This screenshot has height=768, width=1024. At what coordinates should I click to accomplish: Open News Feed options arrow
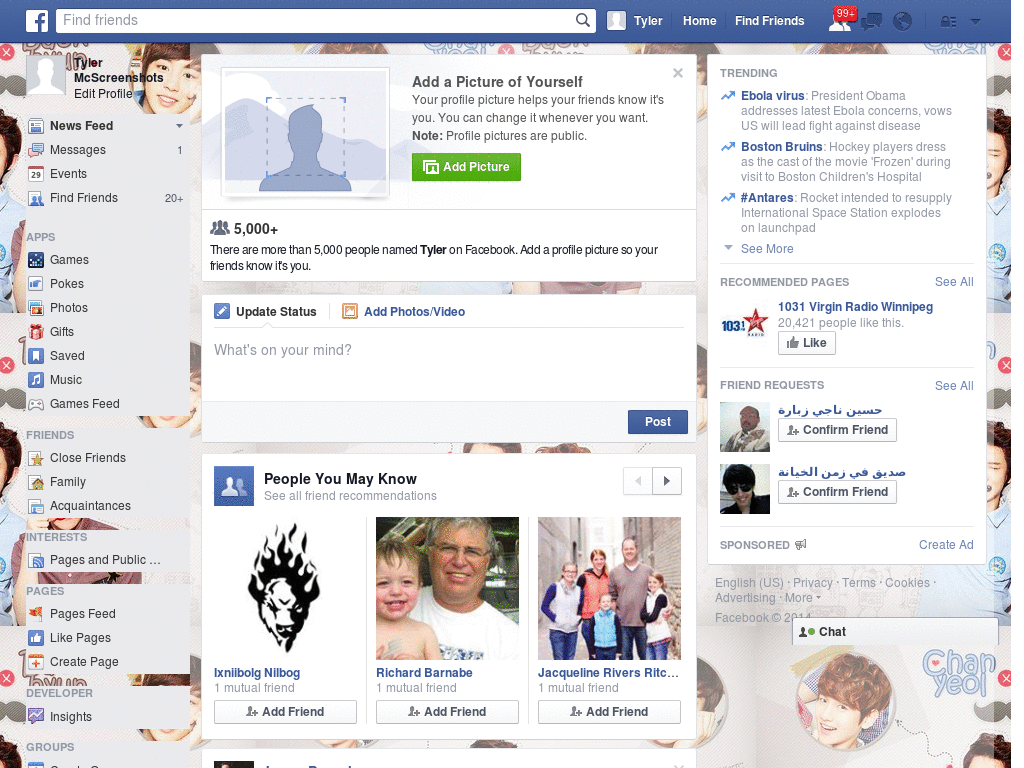point(179,125)
